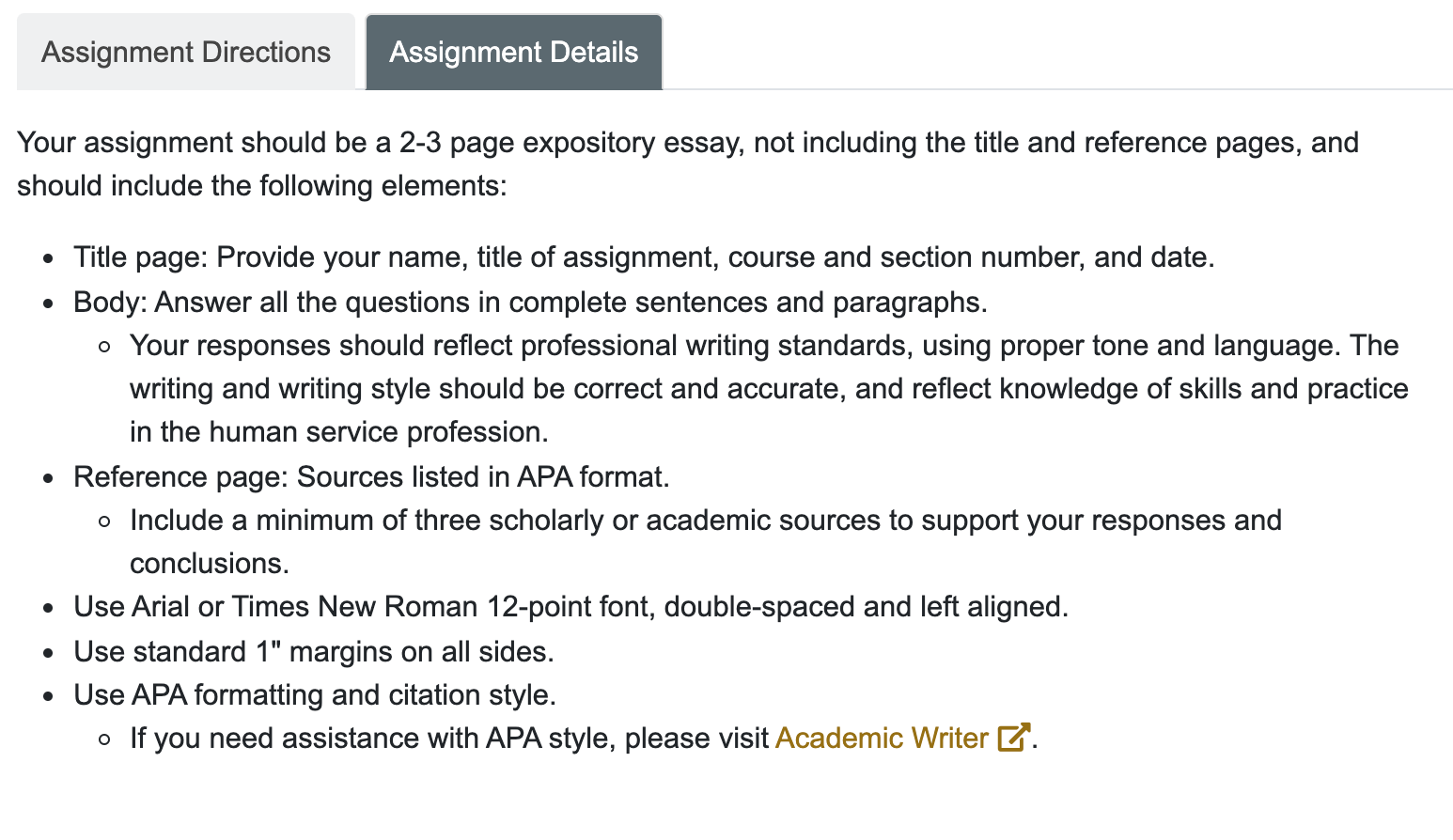This screenshot has height=840, width=1453.
Task: Click the hollow bullet beside 'Include a minimum'
Action: (105, 521)
